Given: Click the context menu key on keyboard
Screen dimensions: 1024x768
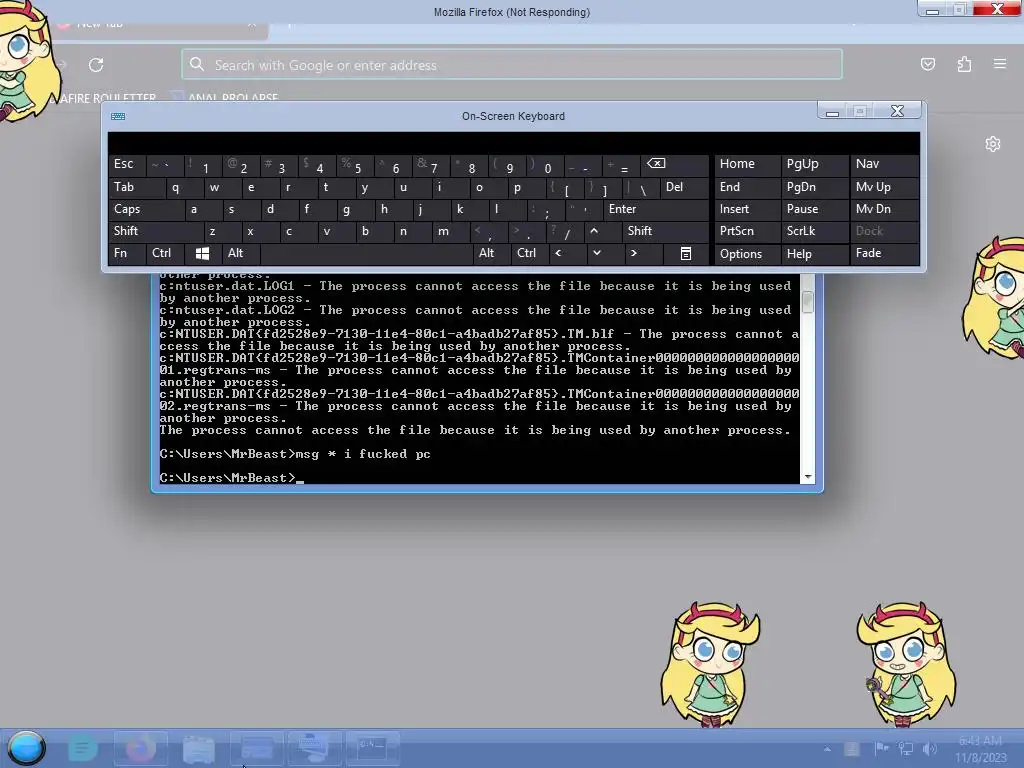Looking at the screenshot, I should click(x=685, y=253).
